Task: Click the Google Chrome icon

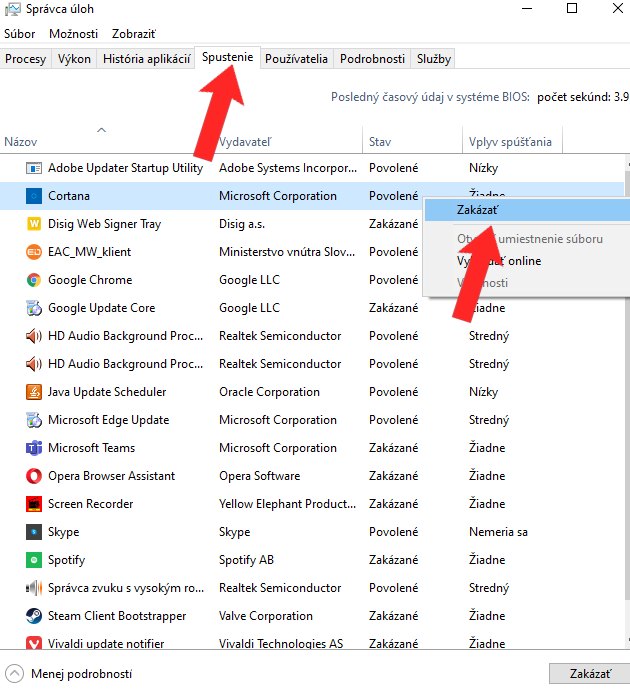Action: 34,280
